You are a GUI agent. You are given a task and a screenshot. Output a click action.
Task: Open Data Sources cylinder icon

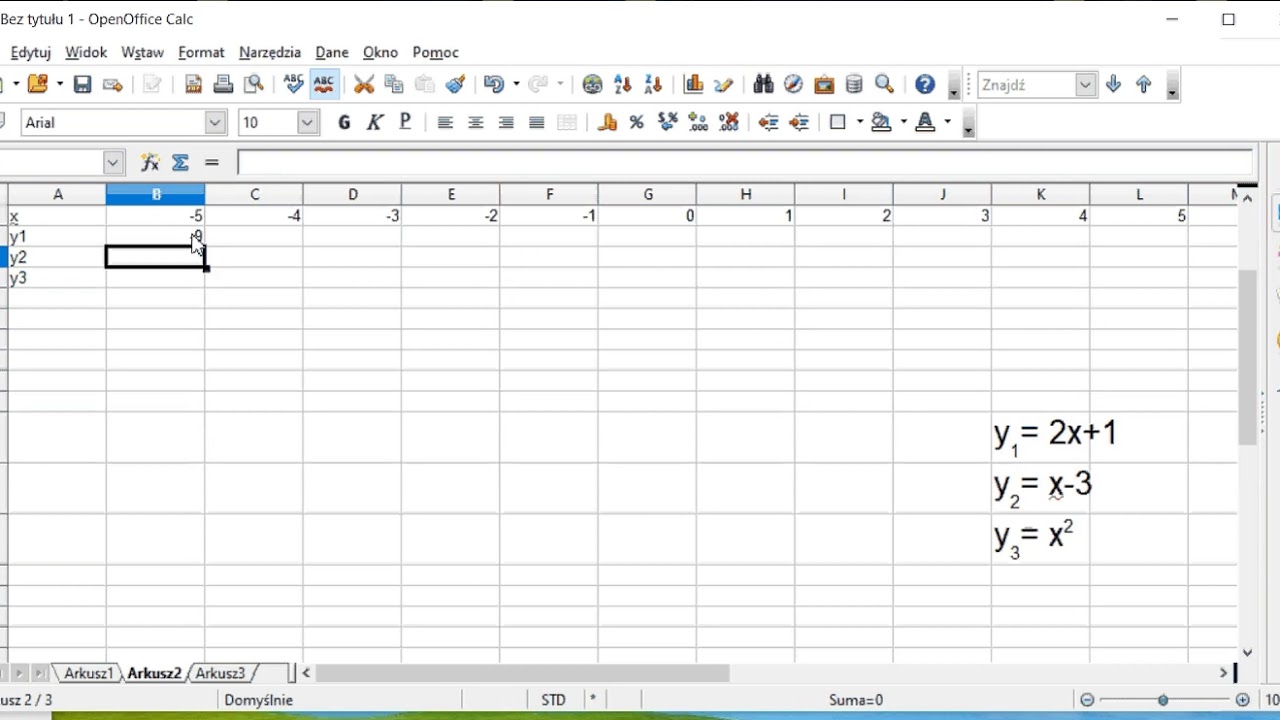[854, 85]
